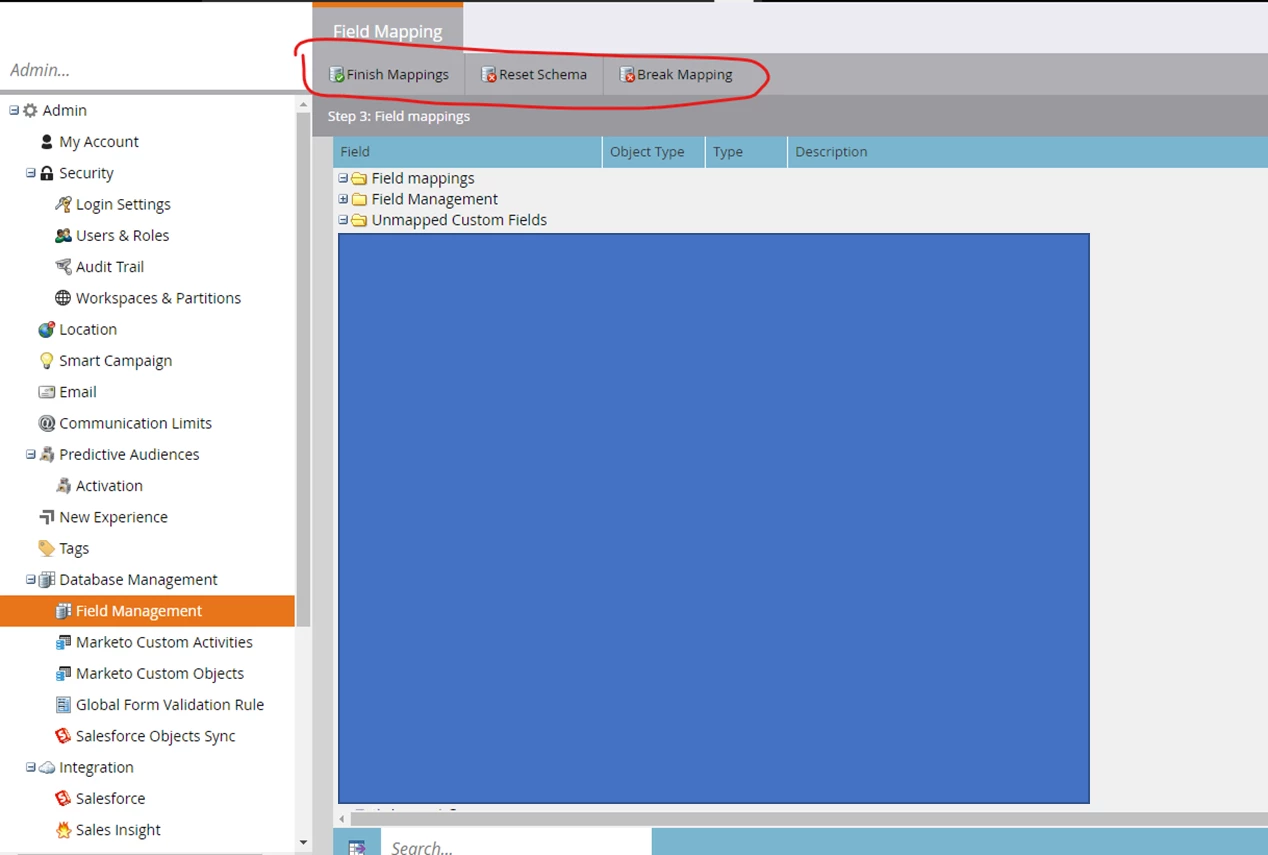
Task: Click the Finish Mappings button
Action: tap(389, 74)
